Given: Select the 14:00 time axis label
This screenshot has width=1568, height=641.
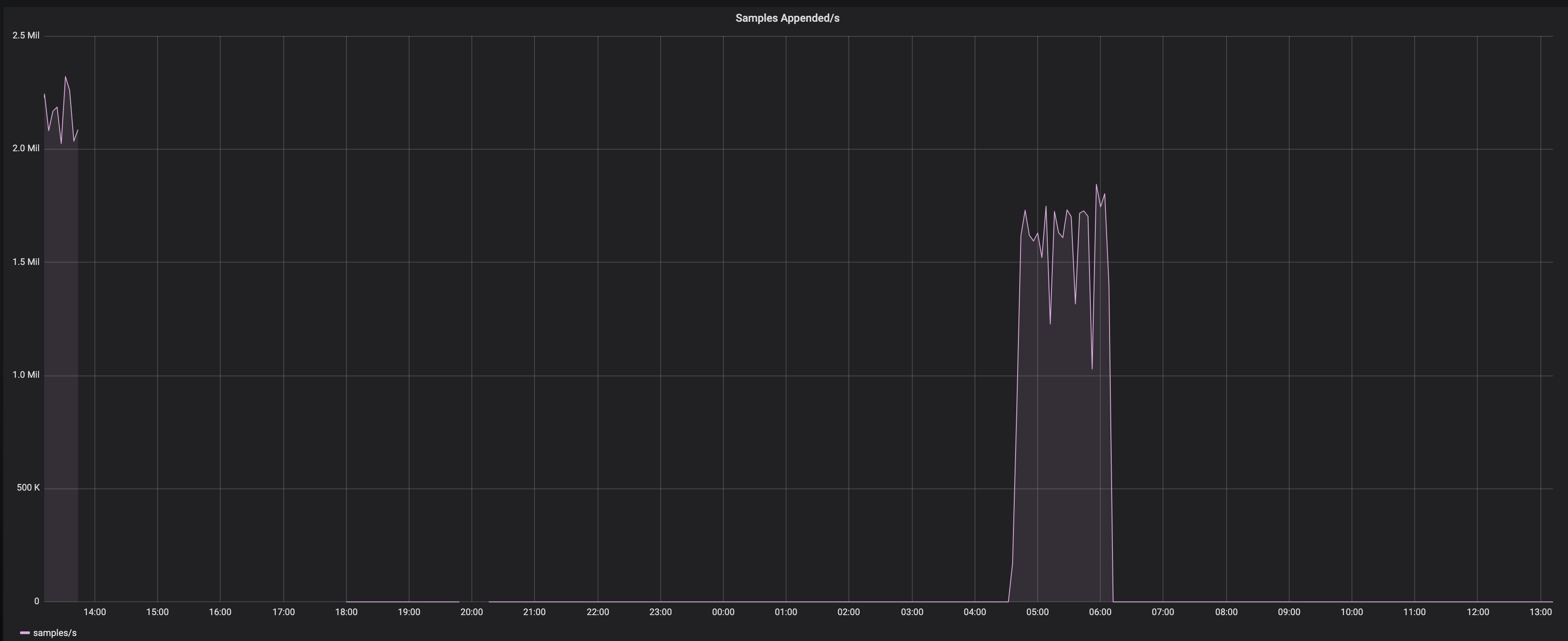Looking at the screenshot, I should click(95, 613).
